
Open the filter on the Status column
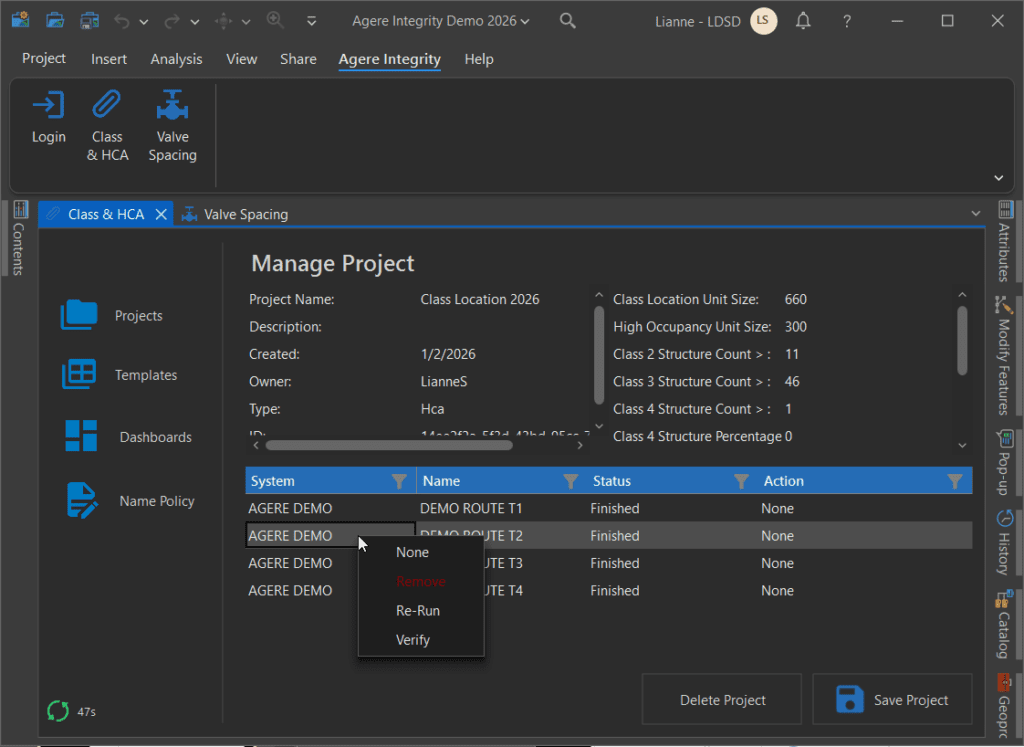[741, 481]
